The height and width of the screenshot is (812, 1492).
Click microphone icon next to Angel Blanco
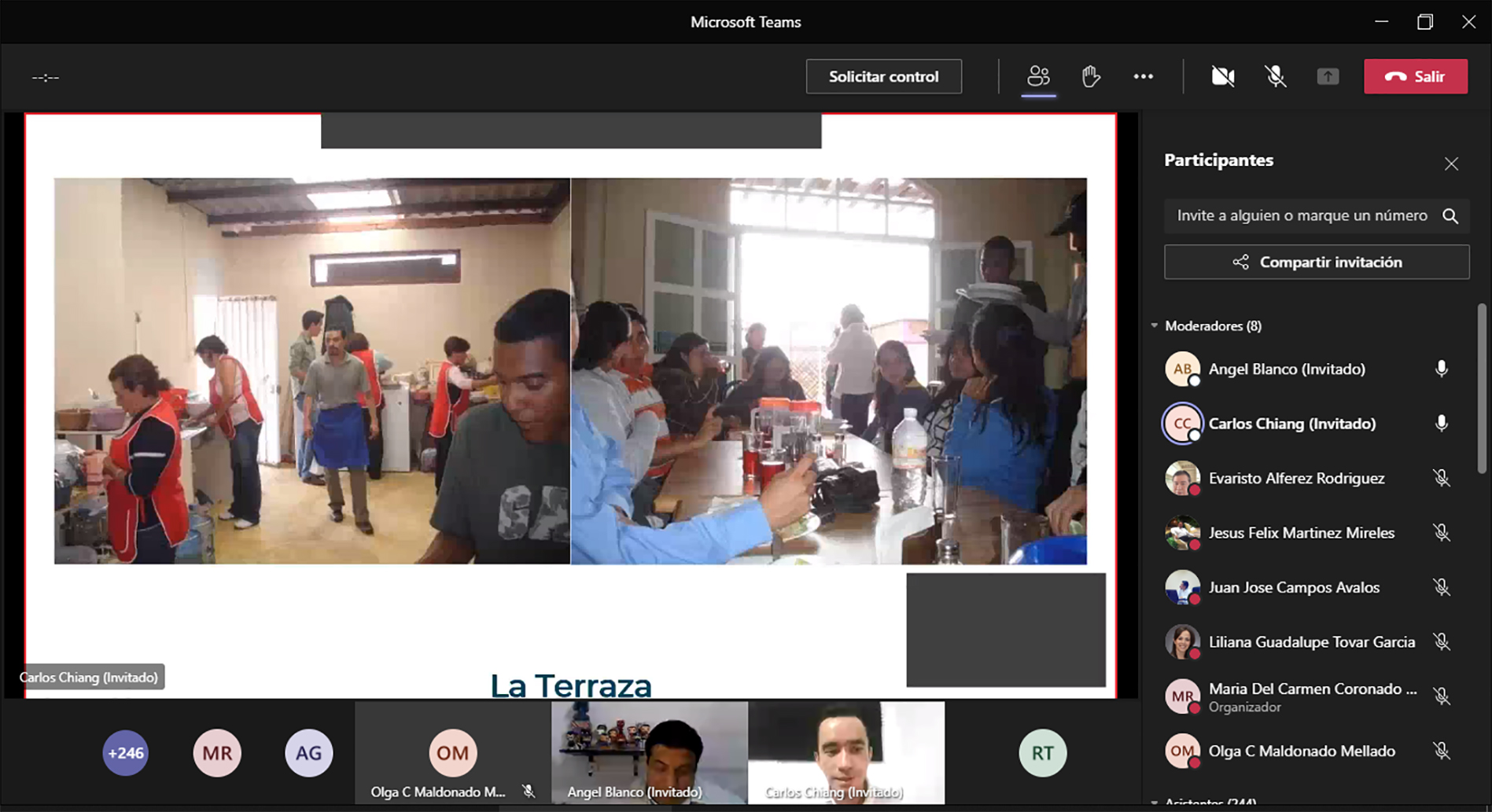tap(1441, 369)
